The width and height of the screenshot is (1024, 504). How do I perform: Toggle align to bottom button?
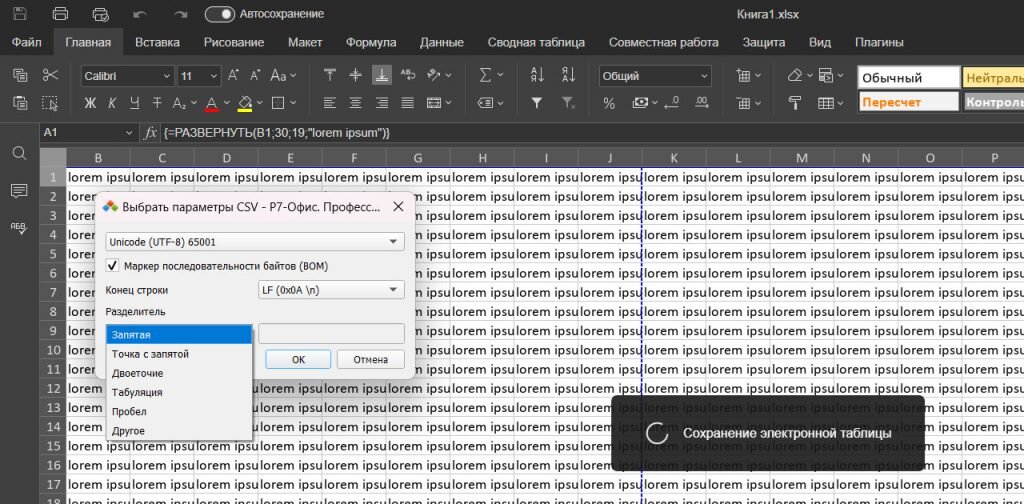tap(382, 76)
